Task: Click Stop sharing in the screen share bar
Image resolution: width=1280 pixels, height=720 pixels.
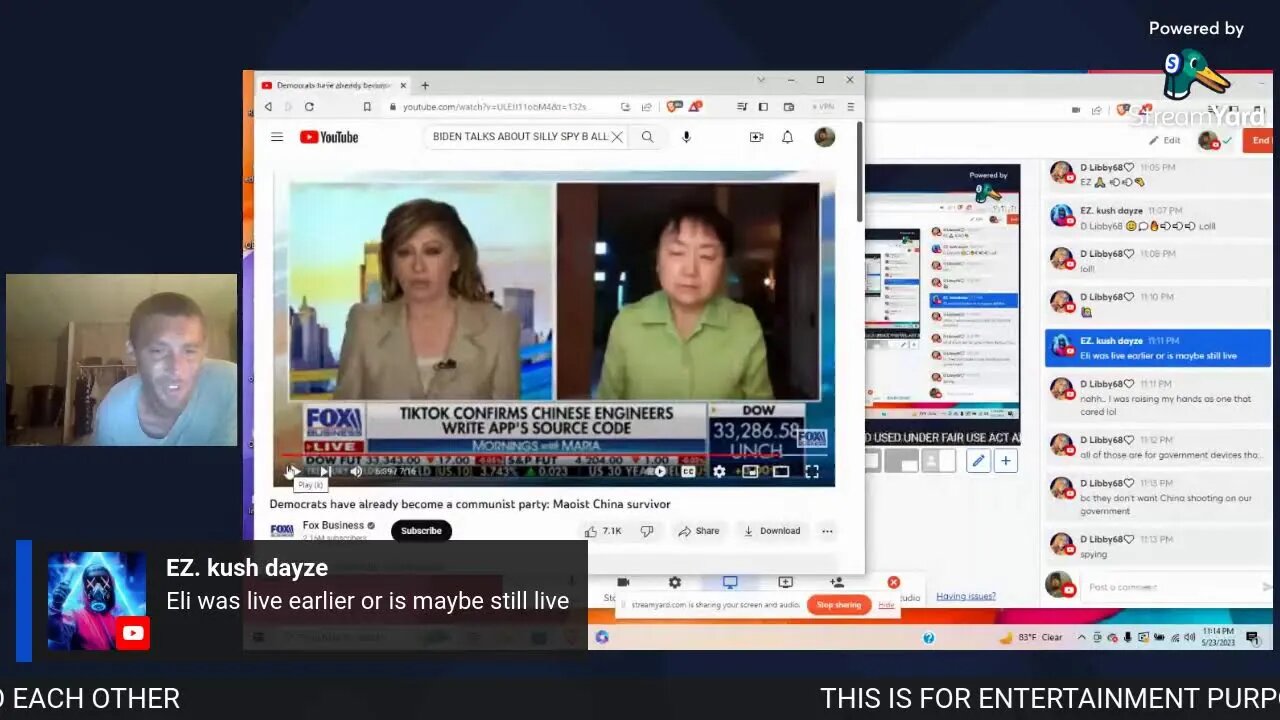Action: 838,605
